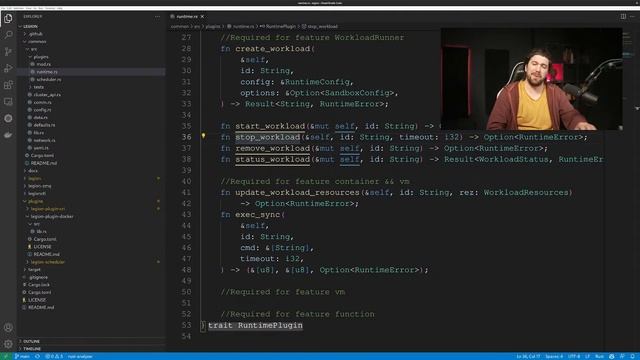The width and height of the screenshot is (640, 360).
Task: Click the main branch in status bar
Action: [22, 356]
